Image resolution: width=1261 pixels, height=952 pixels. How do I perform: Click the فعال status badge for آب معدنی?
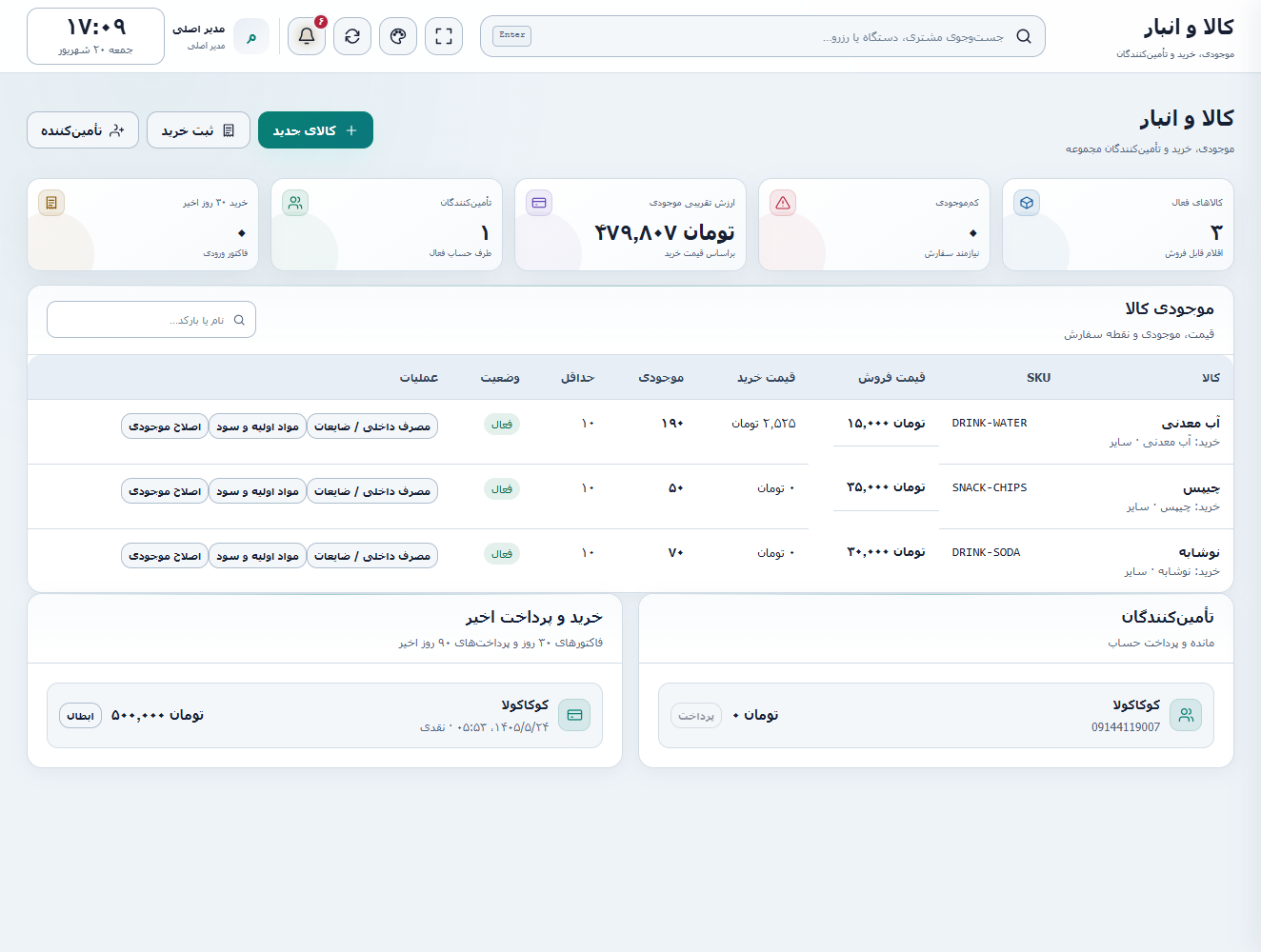[x=502, y=425]
